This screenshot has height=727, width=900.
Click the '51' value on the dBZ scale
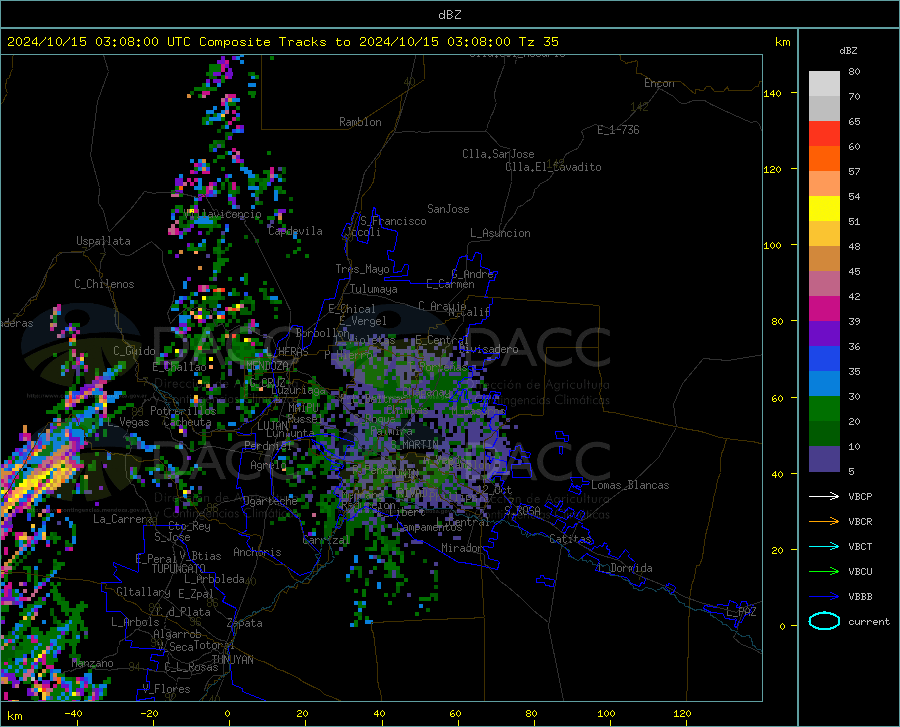(x=854, y=221)
